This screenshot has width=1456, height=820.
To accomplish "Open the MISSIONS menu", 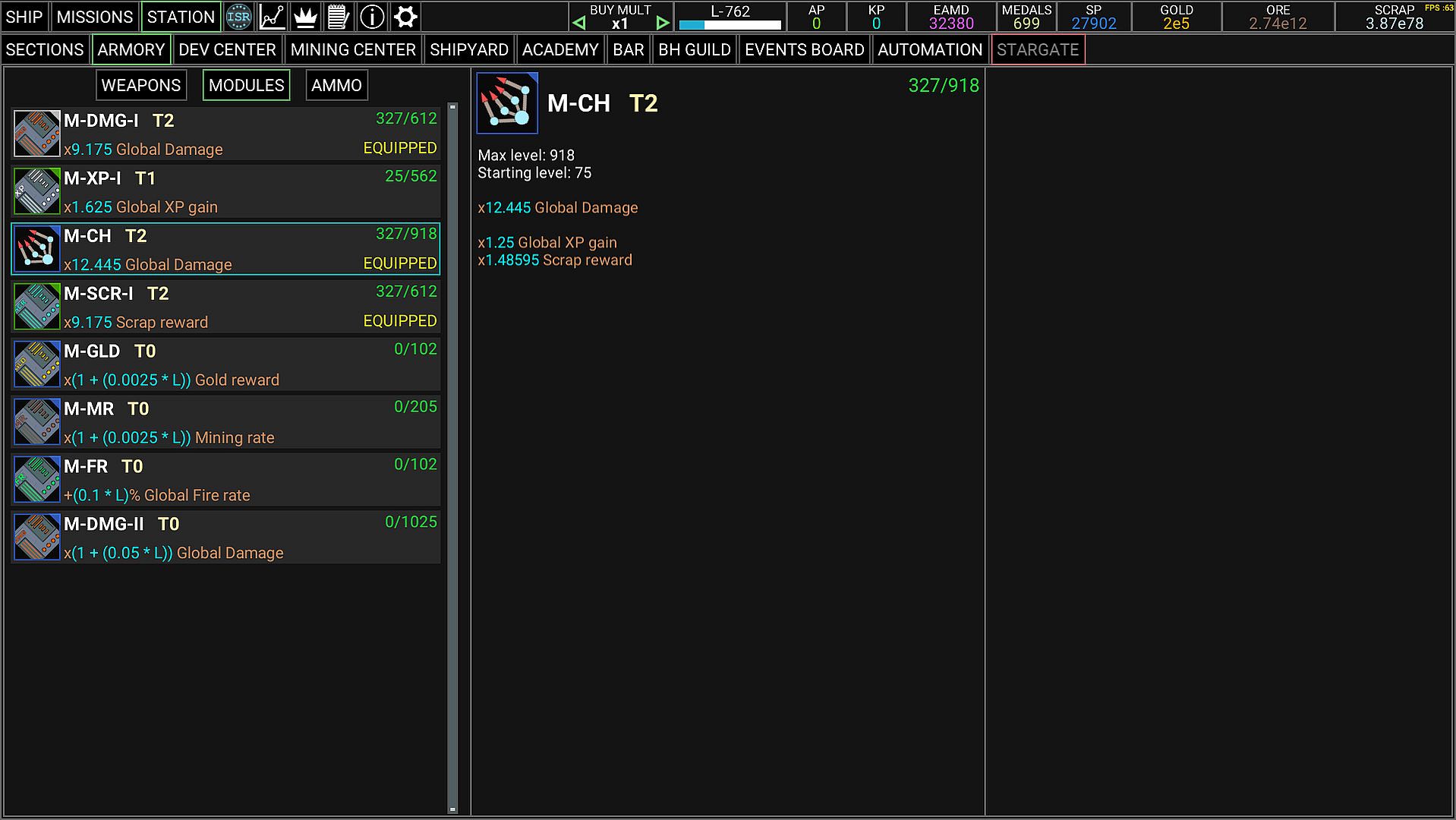I will [x=94, y=17].
